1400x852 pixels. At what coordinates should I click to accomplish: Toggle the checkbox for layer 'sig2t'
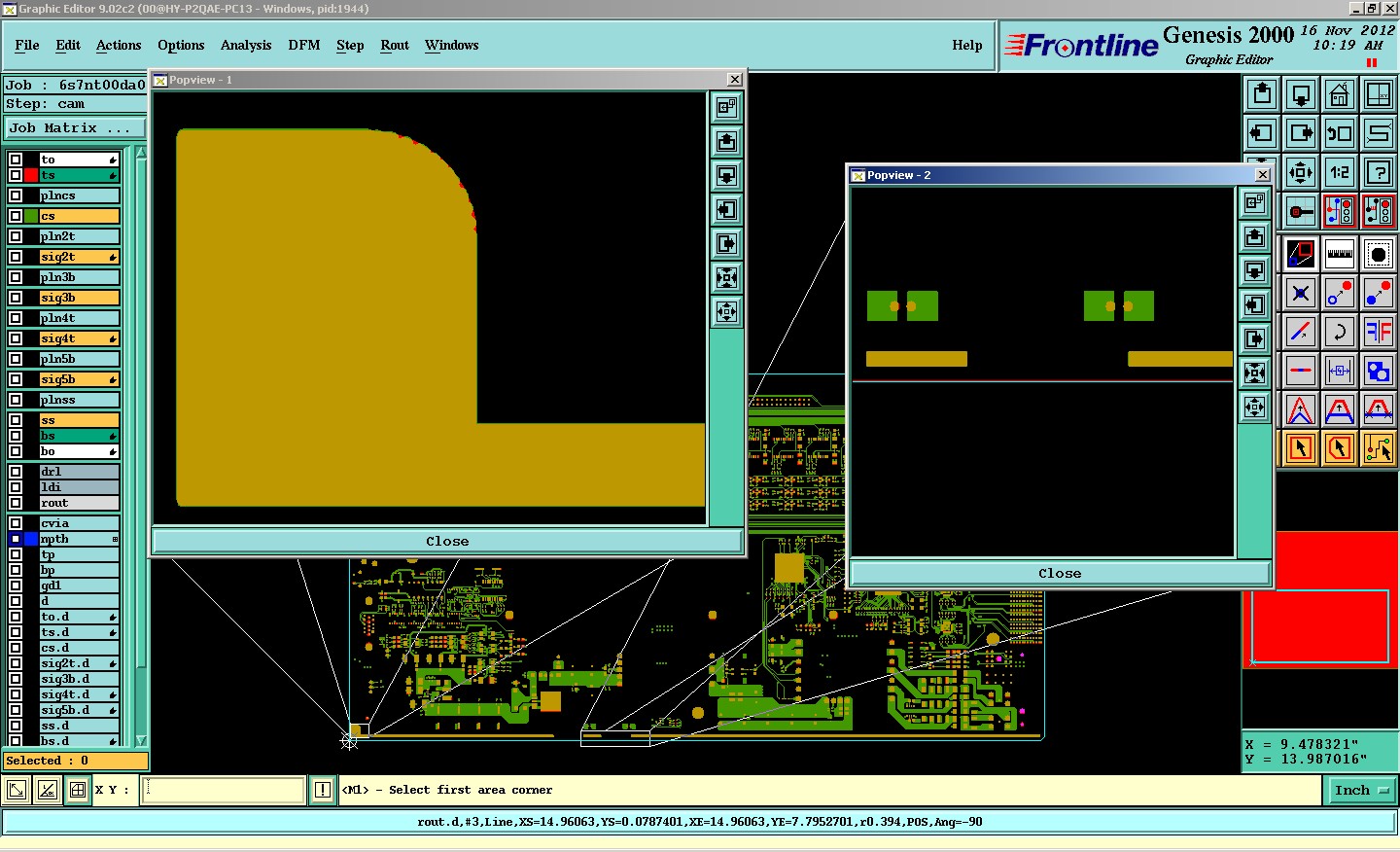tap(16, 257)
